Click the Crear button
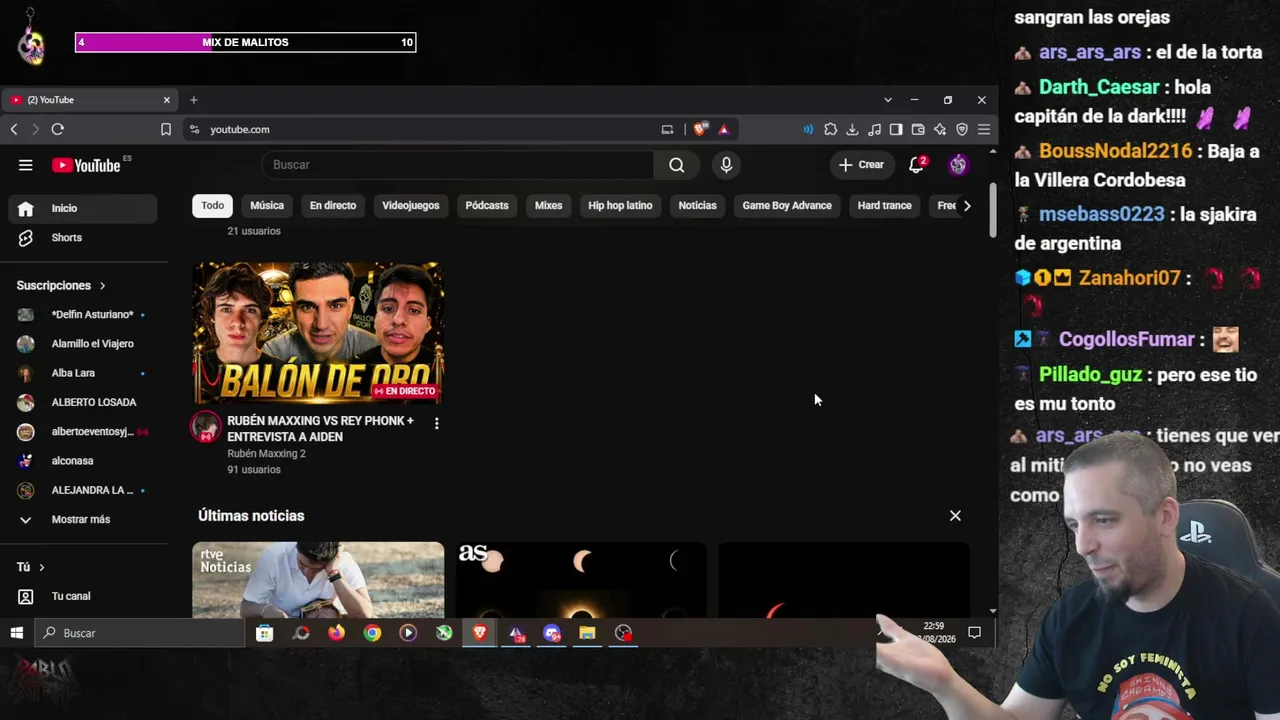 pyautogui.click(x=861, y=165)
